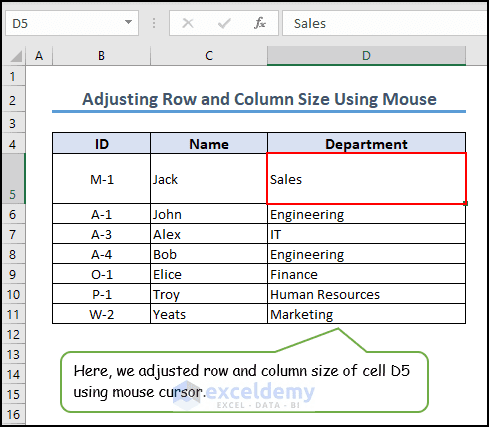
Task: Select cell containing John
Action: pos(209,214)
